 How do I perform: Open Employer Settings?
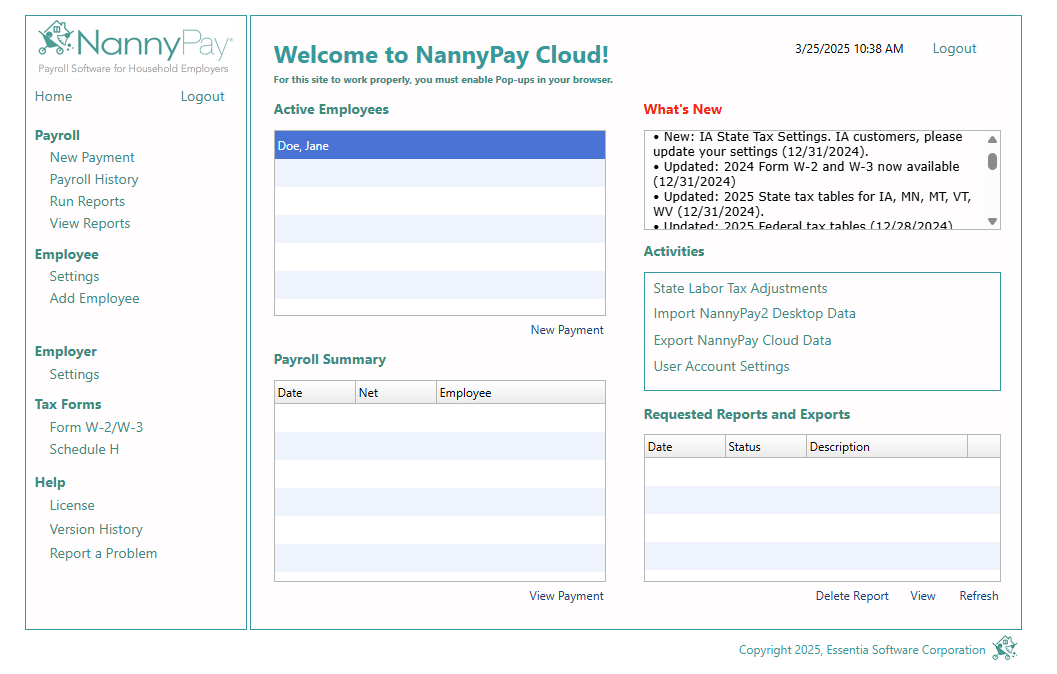74,374
